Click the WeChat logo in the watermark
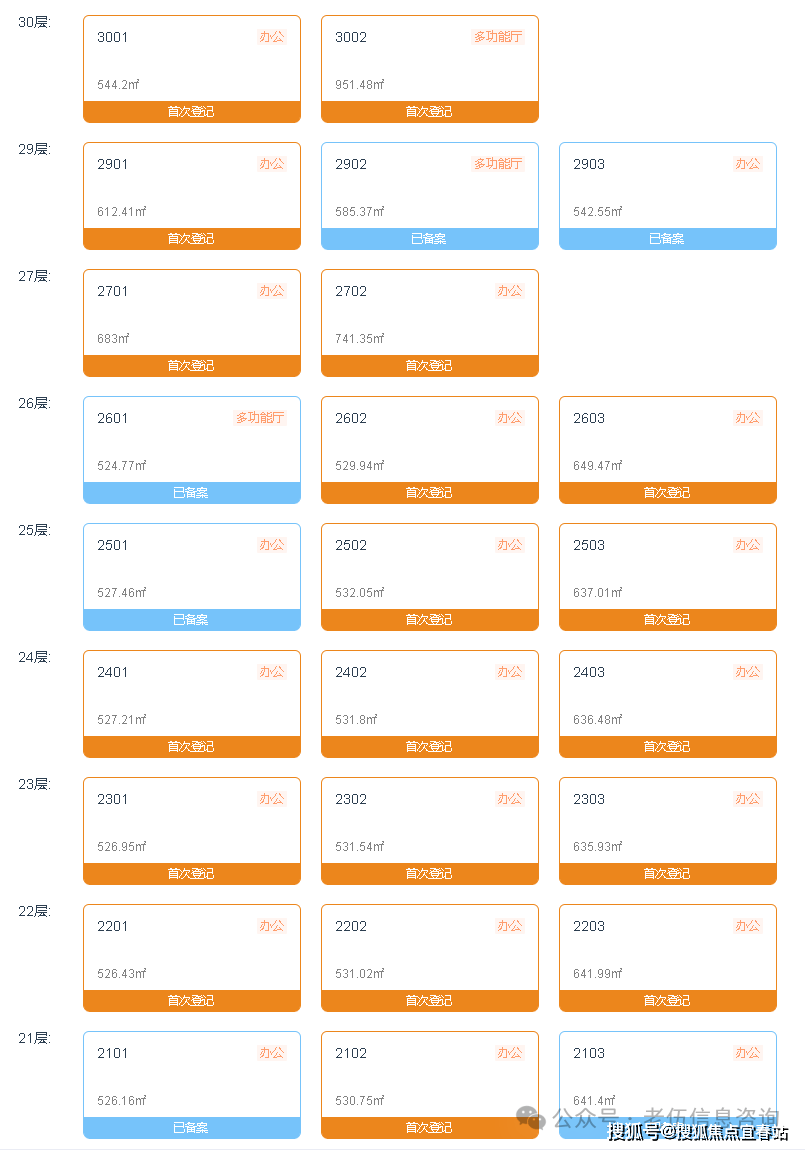The image size is (805, 1150). [x=531, y=1116]
